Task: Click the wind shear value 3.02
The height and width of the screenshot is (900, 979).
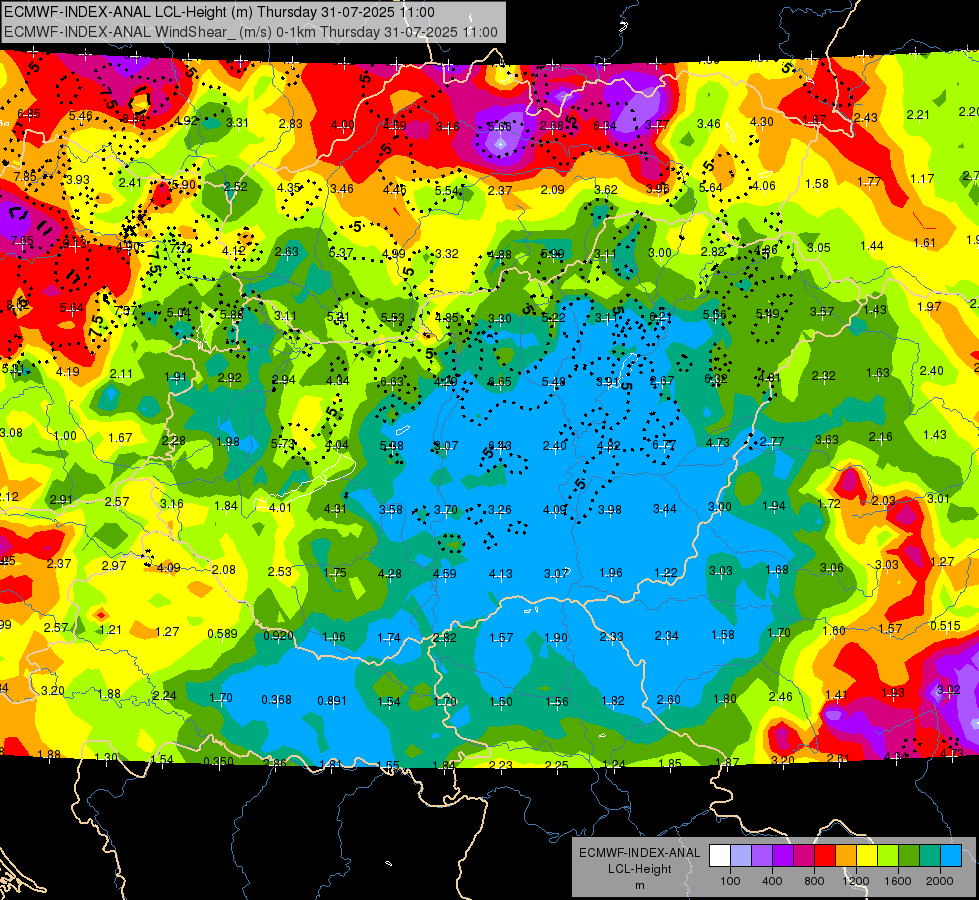Action: [x=948, y=690]
